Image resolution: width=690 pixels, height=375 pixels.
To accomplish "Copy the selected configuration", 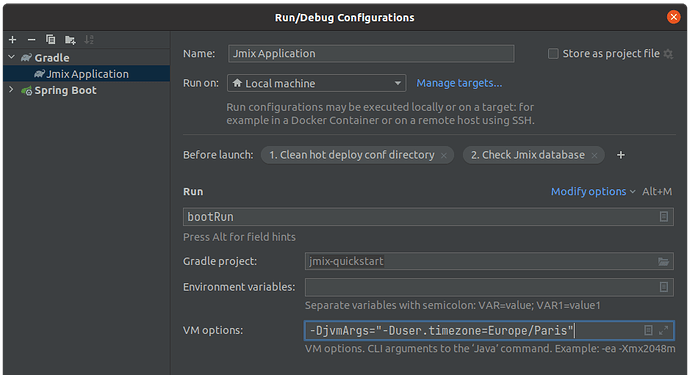I will tap(51, 40).
